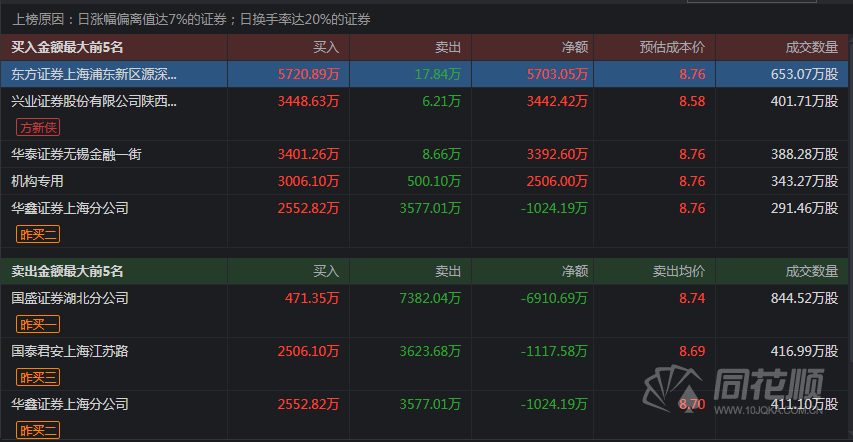Click 买入 header in the 买入金额最大前5名 row
This screenshot has height=442, width=853.
tap(326, 47)
